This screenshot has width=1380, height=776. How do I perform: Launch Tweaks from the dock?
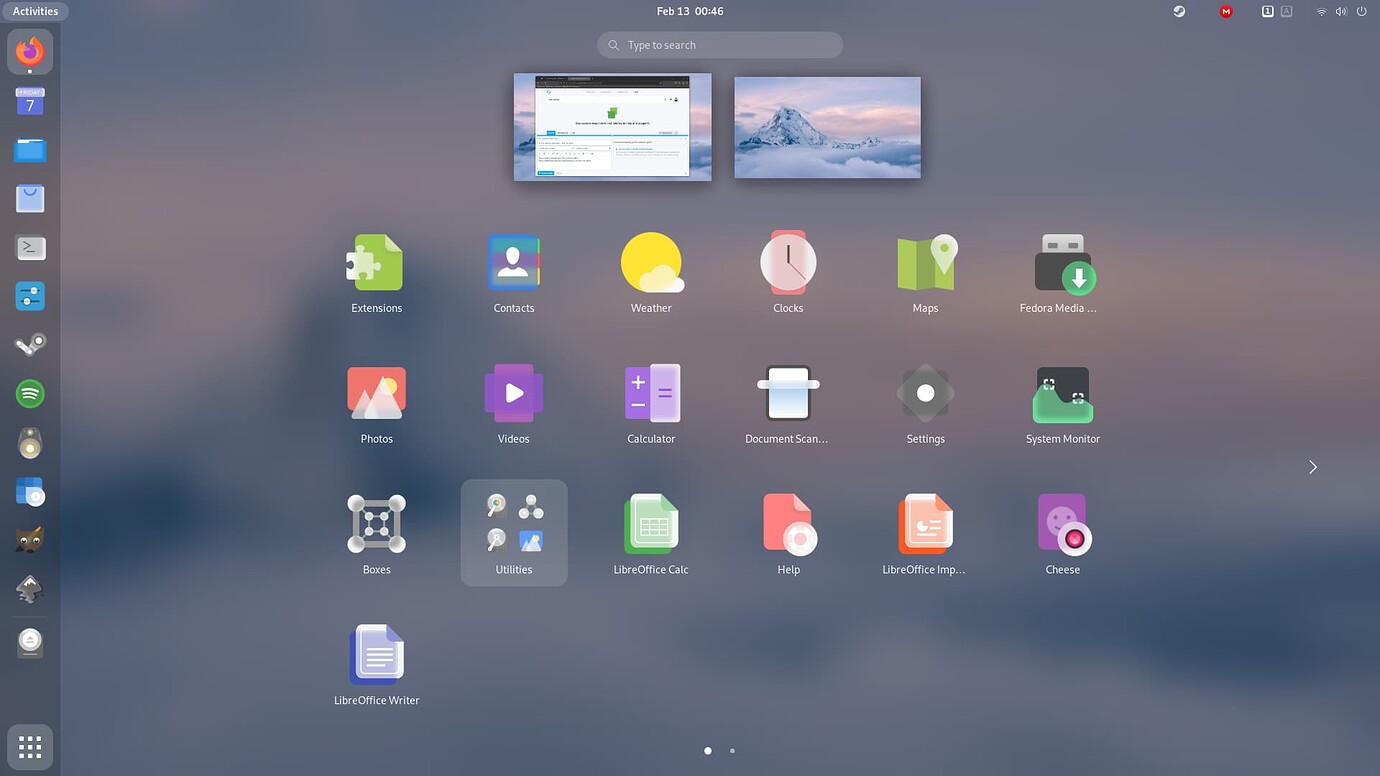30,296
